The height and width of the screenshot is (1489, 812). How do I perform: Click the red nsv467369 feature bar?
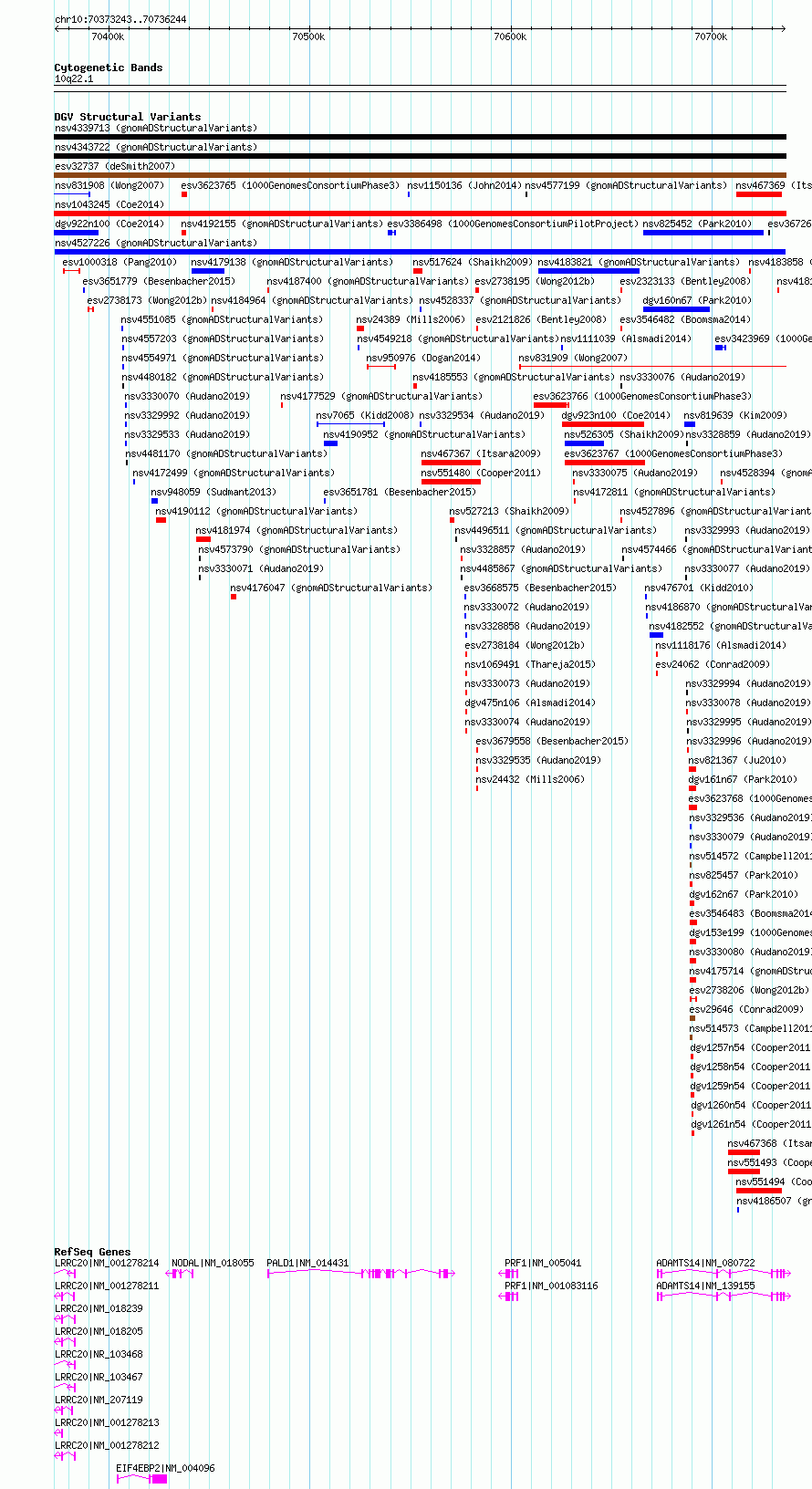pyautogui.click(x=759, y=194)
